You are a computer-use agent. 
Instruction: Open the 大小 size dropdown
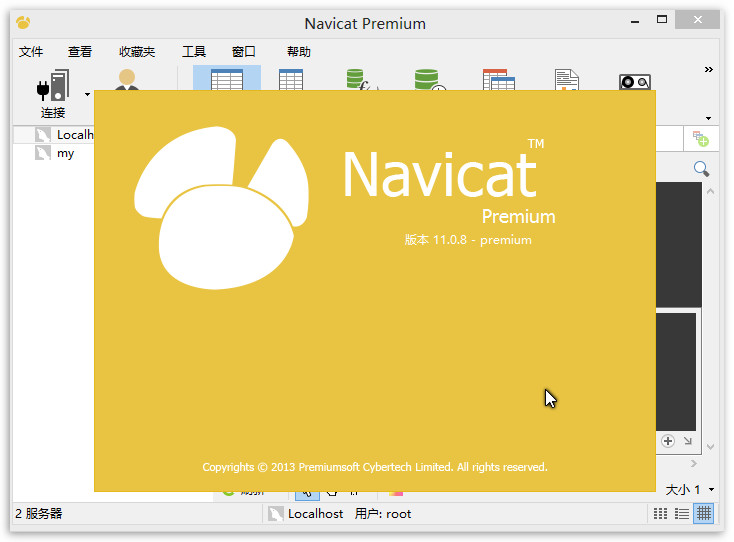pyautogui.click(x=690, y=490)
